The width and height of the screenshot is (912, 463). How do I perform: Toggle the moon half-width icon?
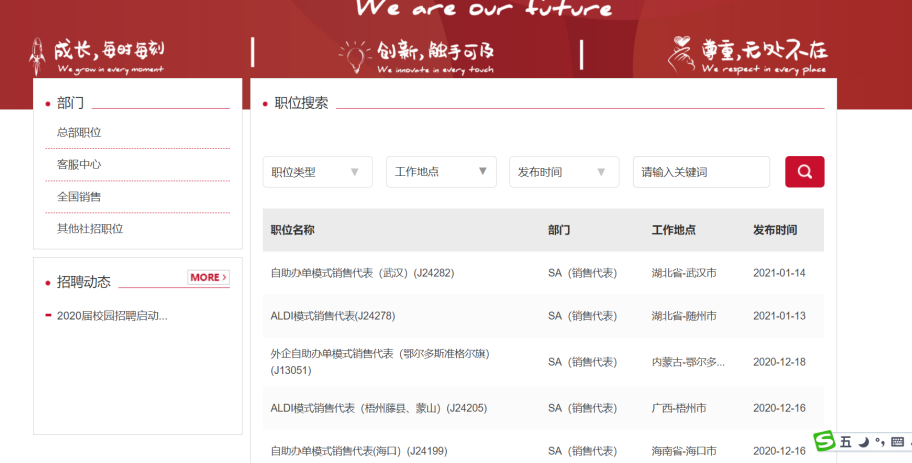click(x=863, y=441)
